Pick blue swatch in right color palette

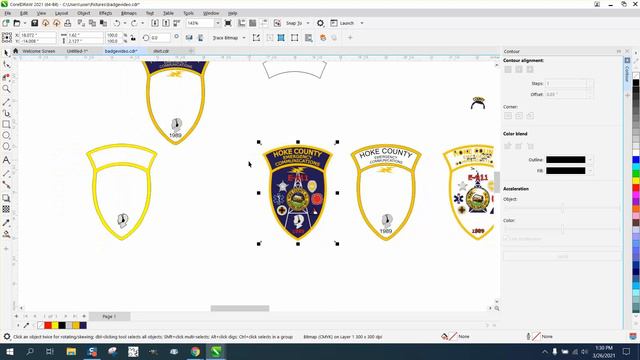pyautogui.click(x=636, y=160)
